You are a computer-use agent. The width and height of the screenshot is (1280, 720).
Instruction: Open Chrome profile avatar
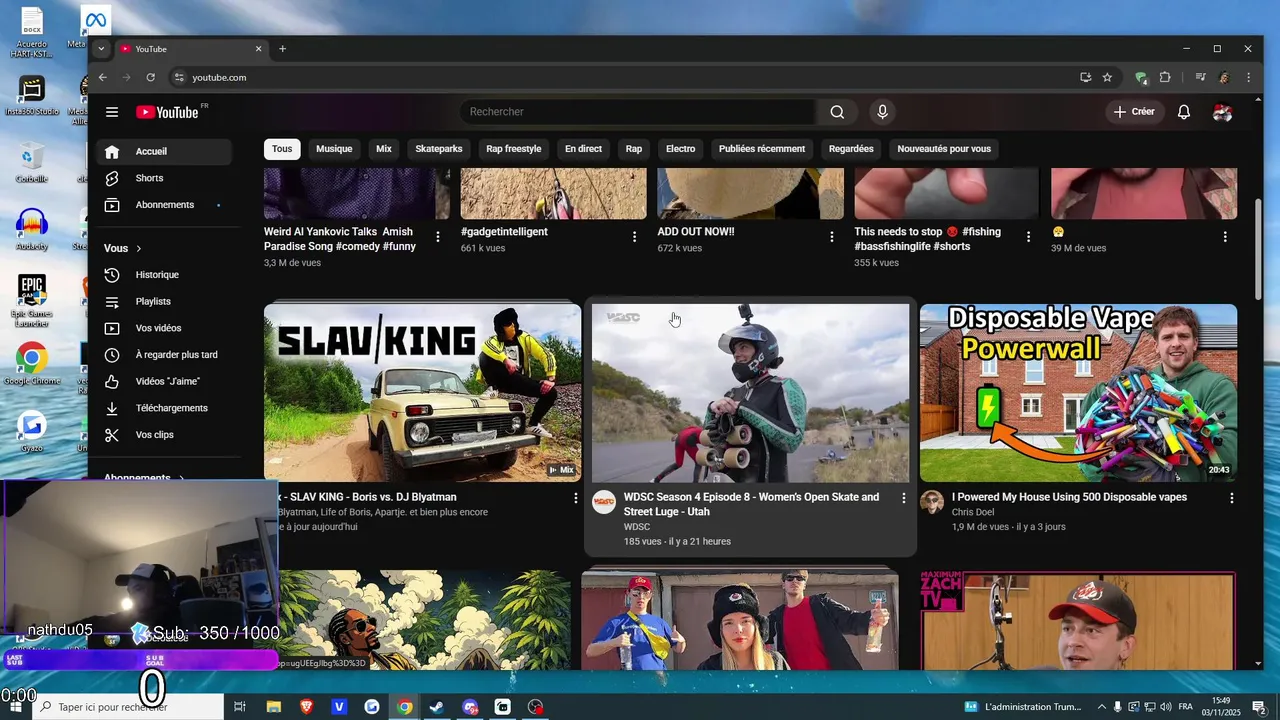(1224, 77)
